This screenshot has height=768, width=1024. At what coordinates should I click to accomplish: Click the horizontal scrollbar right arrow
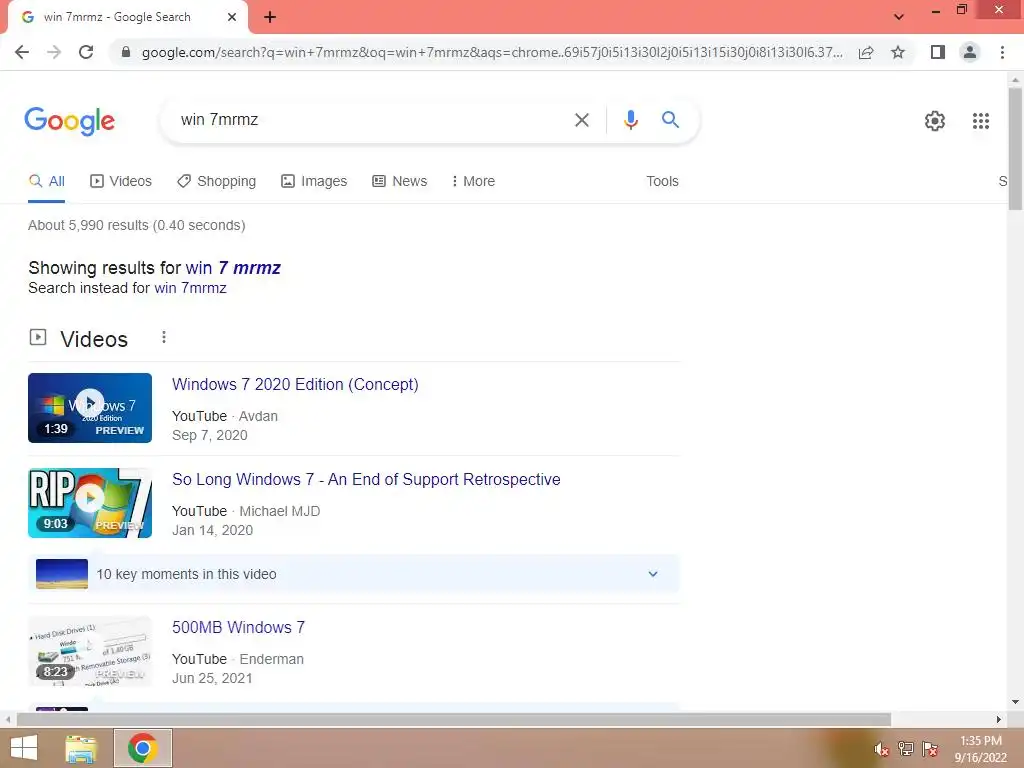998,719
